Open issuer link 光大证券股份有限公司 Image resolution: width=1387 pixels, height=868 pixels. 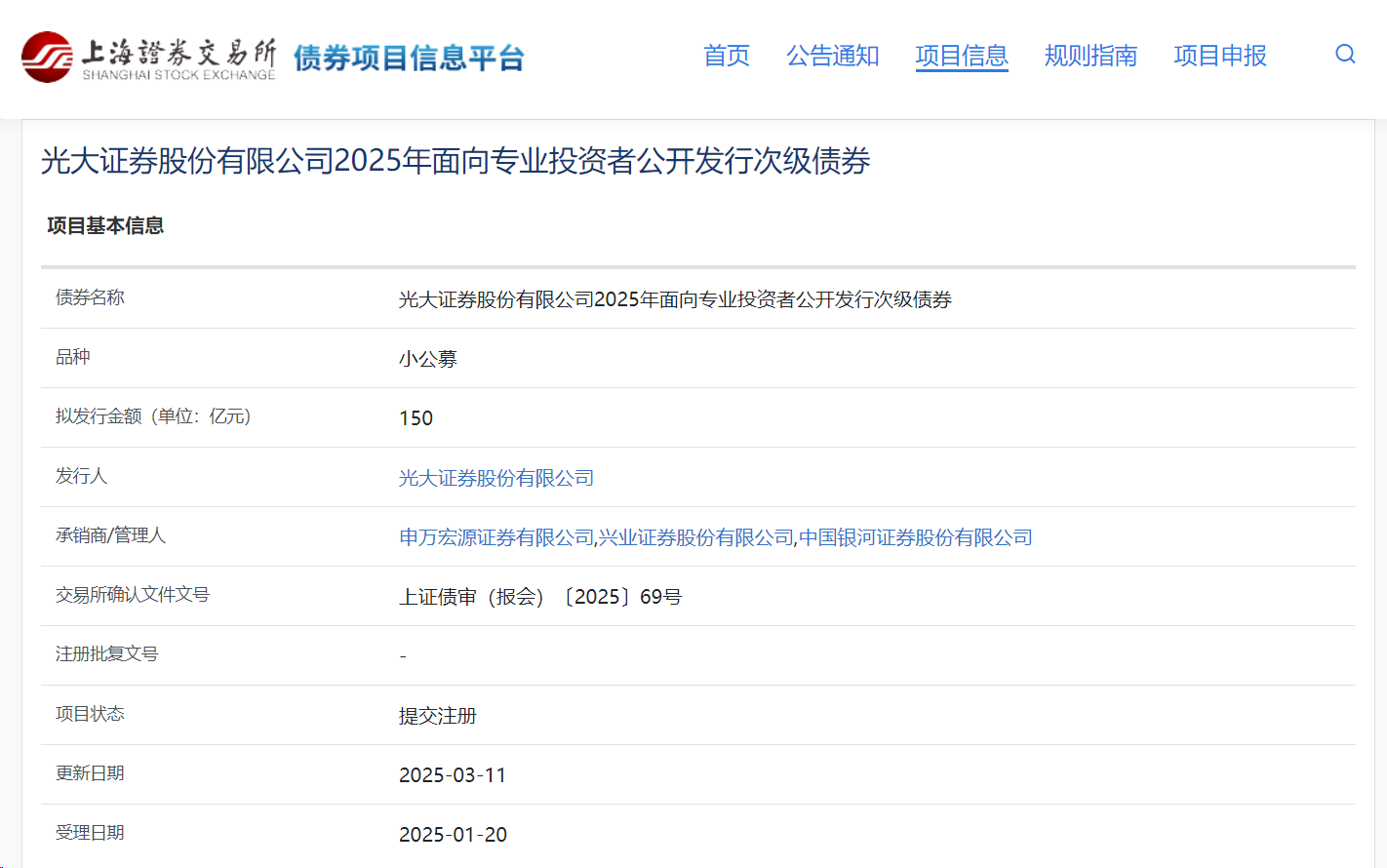[496, 478]
